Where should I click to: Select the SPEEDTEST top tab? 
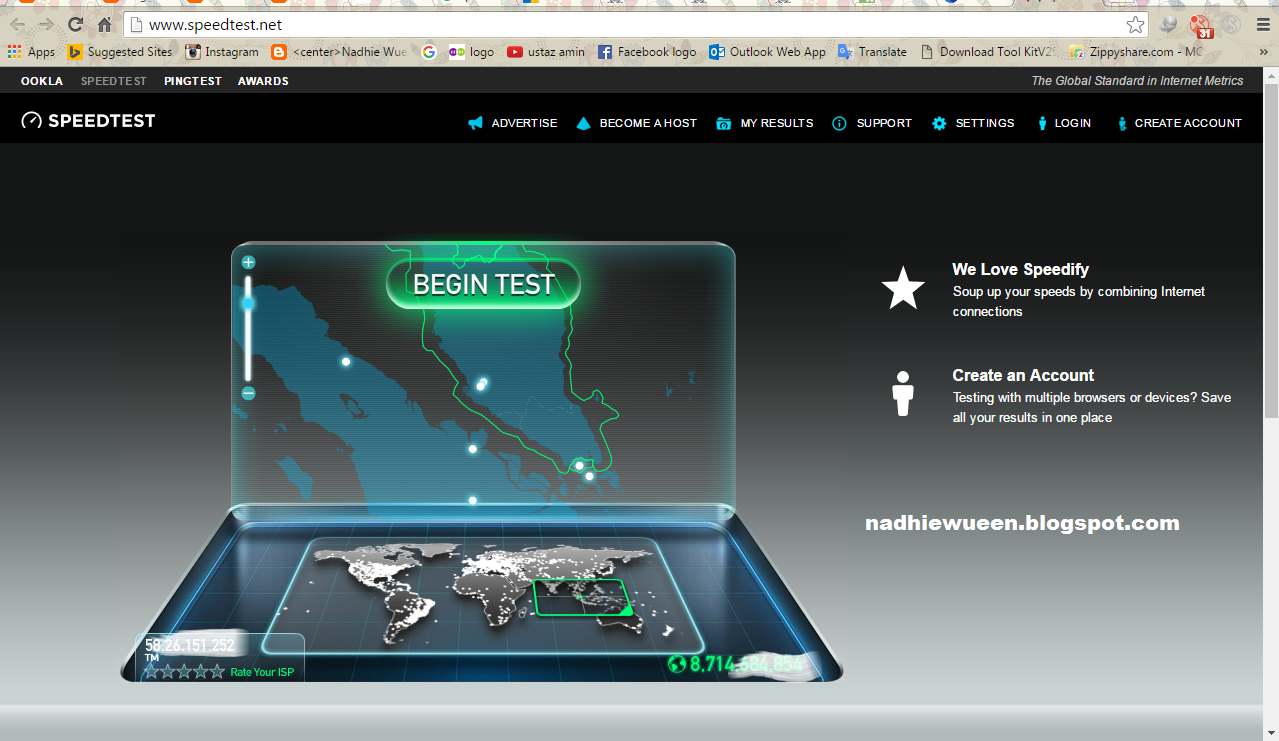point(114,81)
